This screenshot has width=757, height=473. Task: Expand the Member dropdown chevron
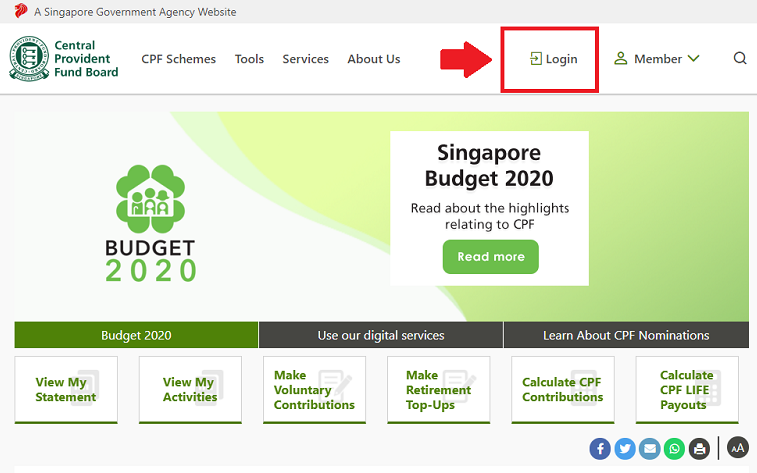pyautogui.click(x=693, y=58)
